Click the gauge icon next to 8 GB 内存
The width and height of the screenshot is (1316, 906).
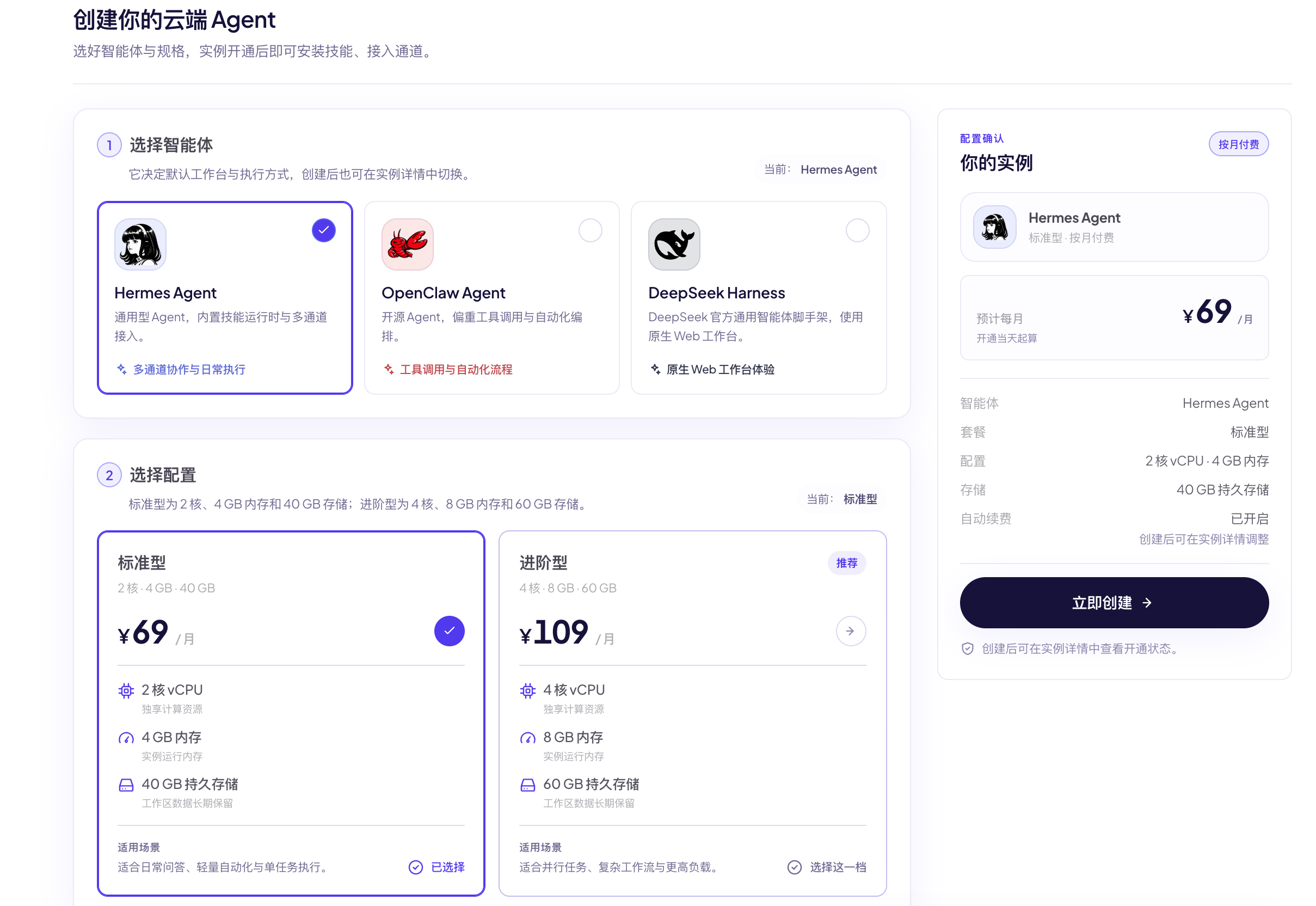(x=528, y=738)
